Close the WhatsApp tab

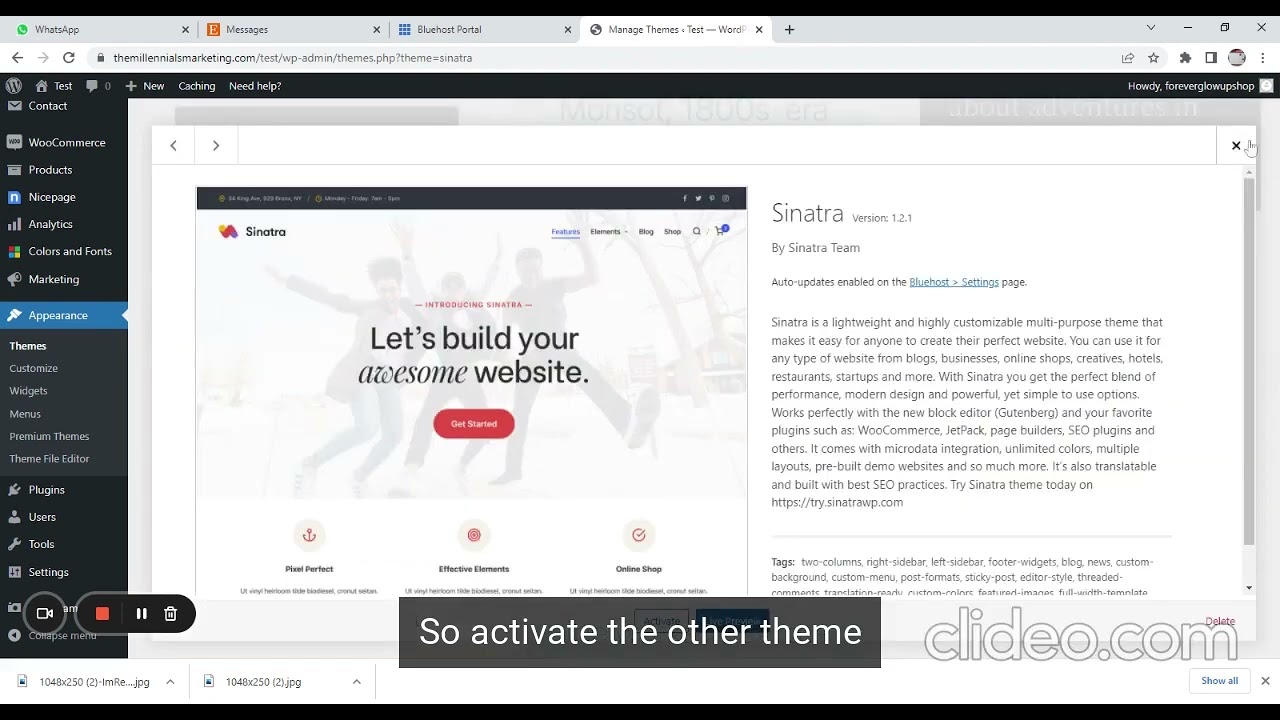click(x=185, y=30)
